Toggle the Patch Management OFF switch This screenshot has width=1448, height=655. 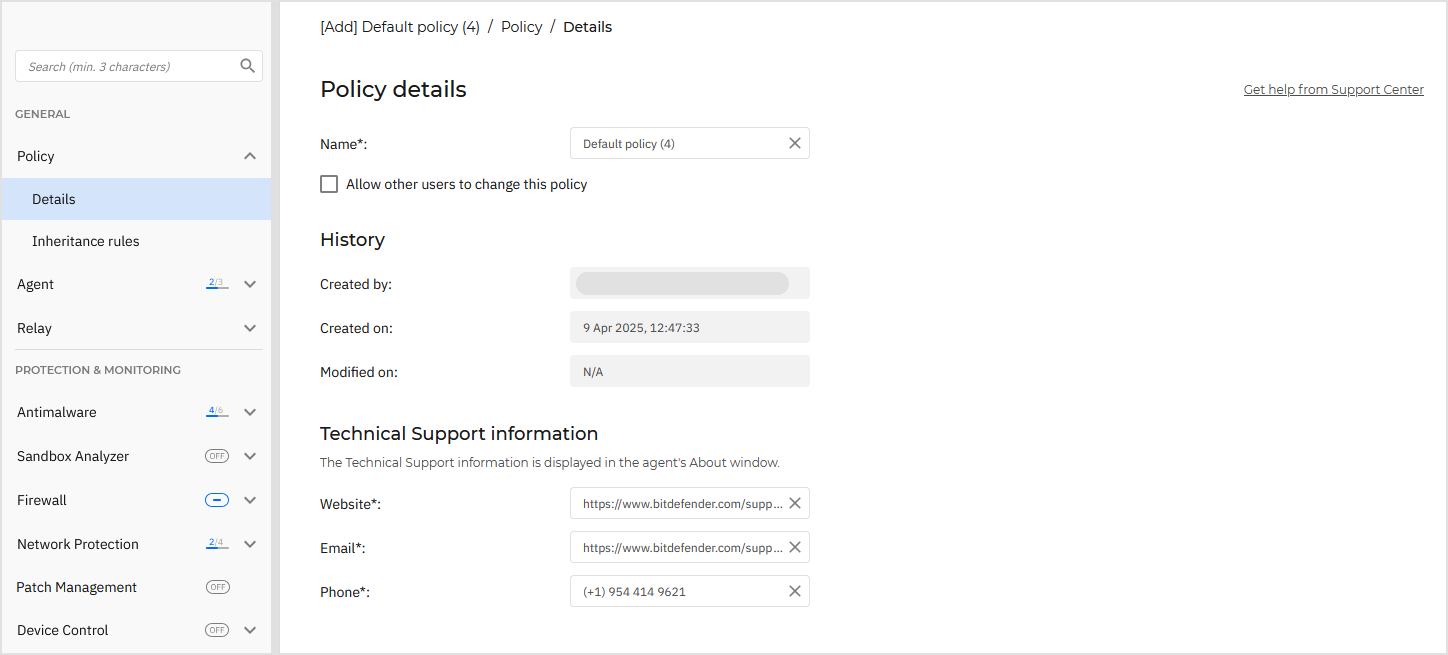[x=217, y=587]
